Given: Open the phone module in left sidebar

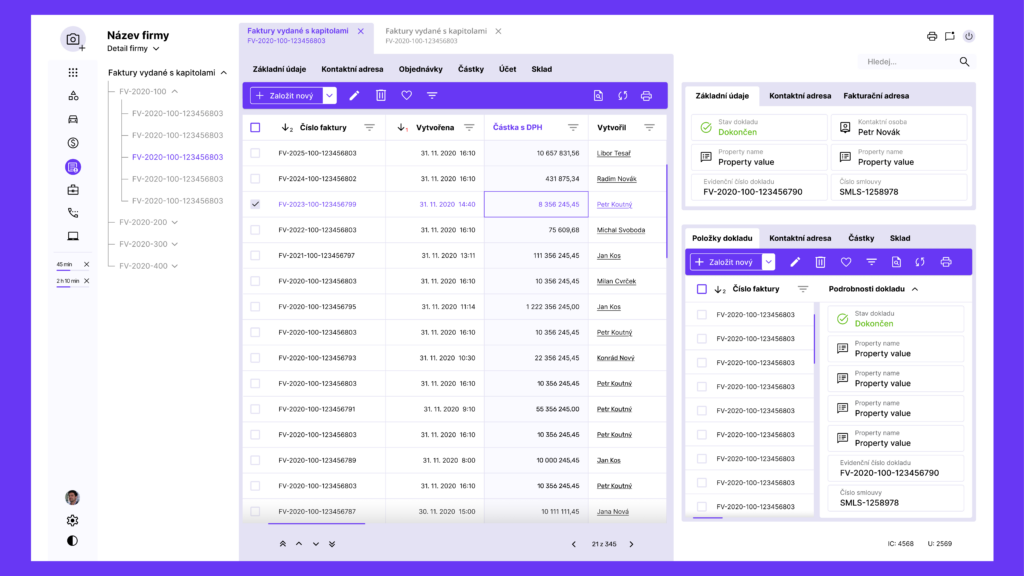Looking at the screenshot, I should [x=73, y=213].
